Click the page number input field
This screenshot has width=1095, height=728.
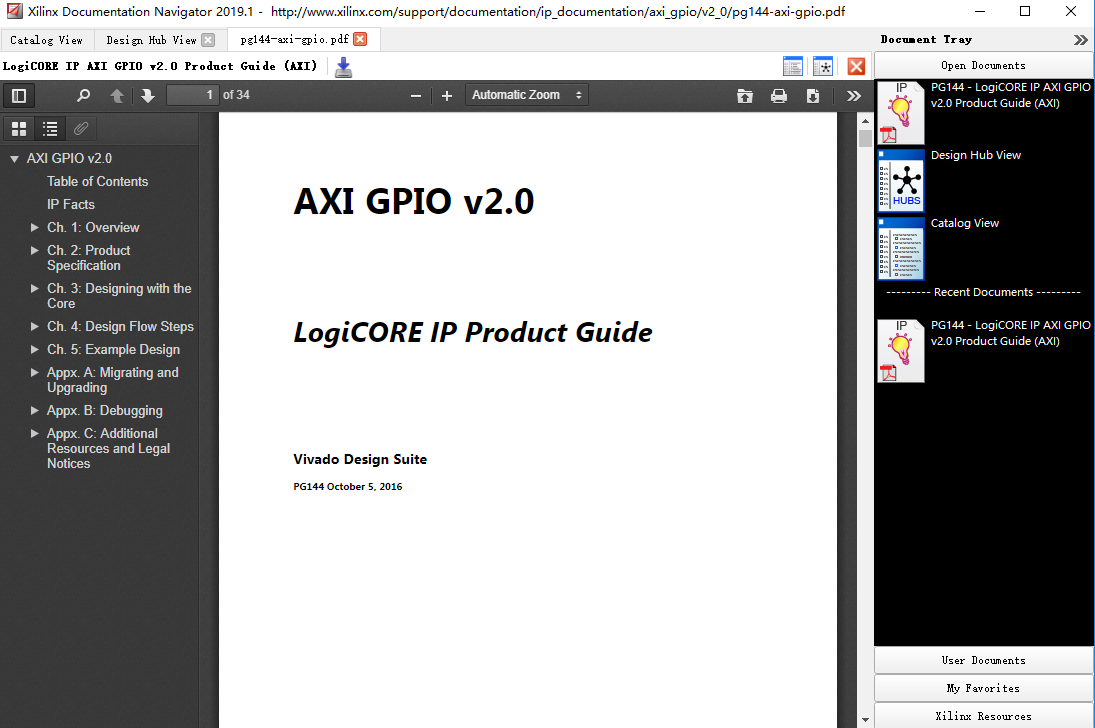click(194, 95)
